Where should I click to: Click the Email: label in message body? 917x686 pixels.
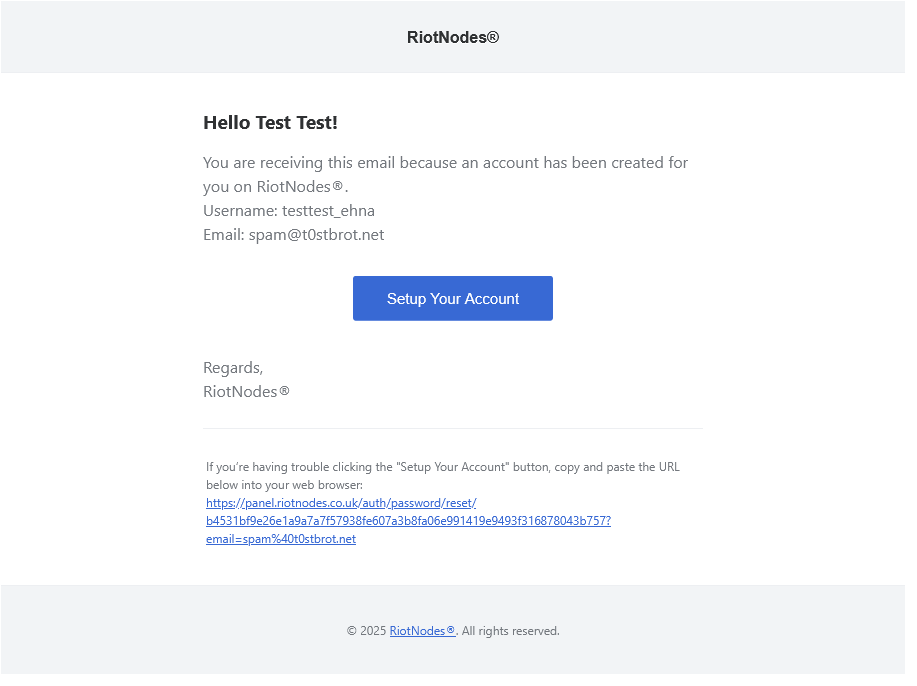point(223,235)
